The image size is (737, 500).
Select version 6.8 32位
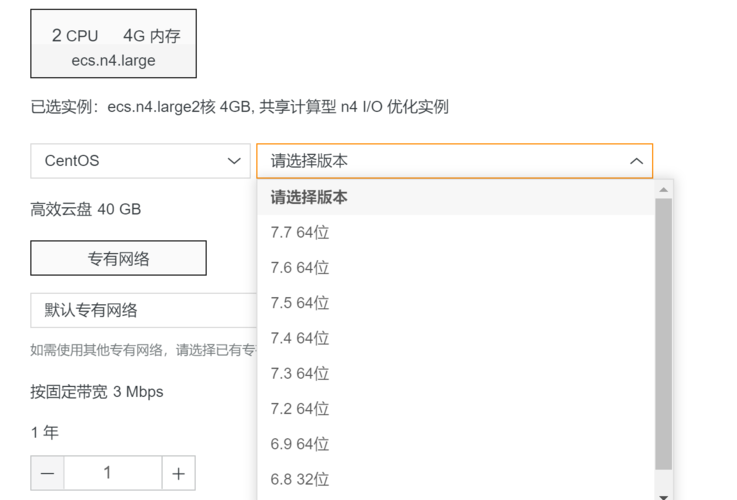coord(456,479)
